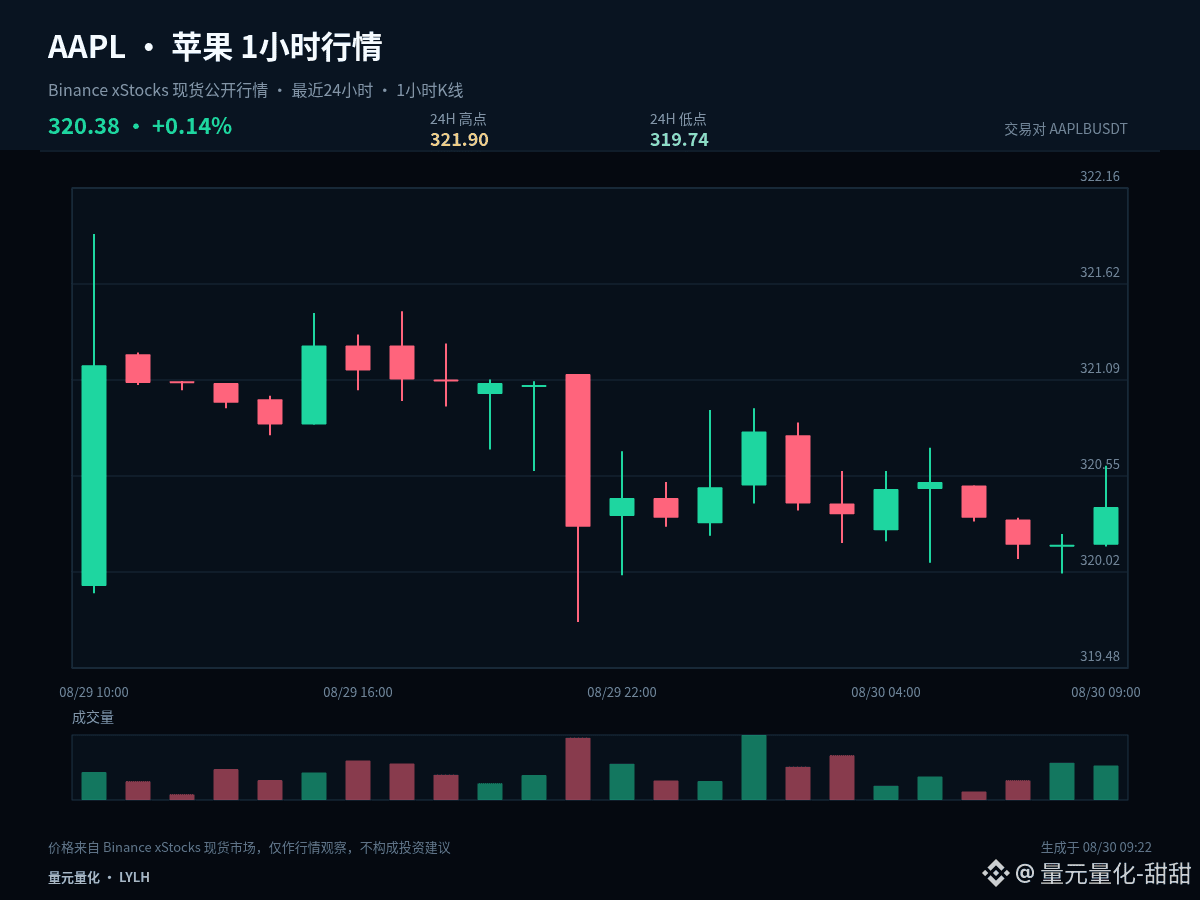Click the 320.55 price axis label

(x=1100, y=464)
